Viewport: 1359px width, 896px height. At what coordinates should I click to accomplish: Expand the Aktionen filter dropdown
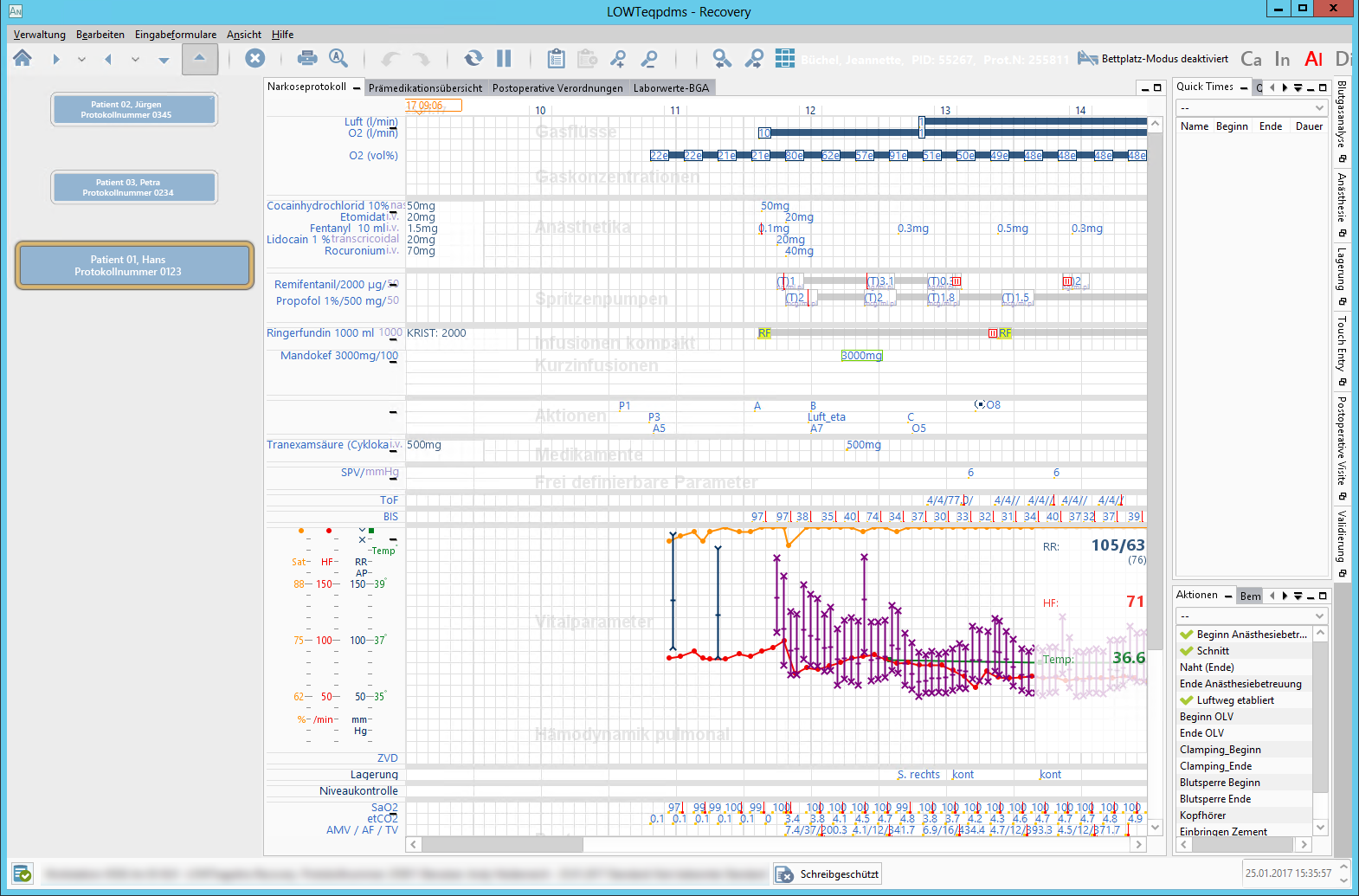(x=1251, y=616)
